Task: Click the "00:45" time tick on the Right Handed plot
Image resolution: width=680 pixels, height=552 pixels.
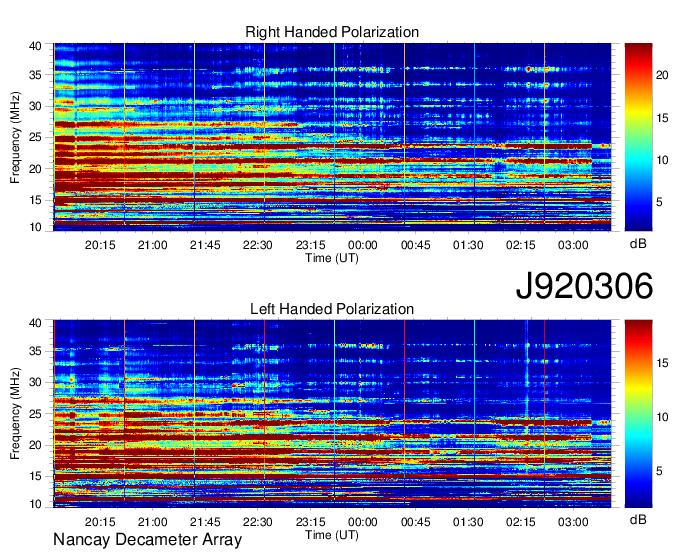Action: (x=415, y=245)
